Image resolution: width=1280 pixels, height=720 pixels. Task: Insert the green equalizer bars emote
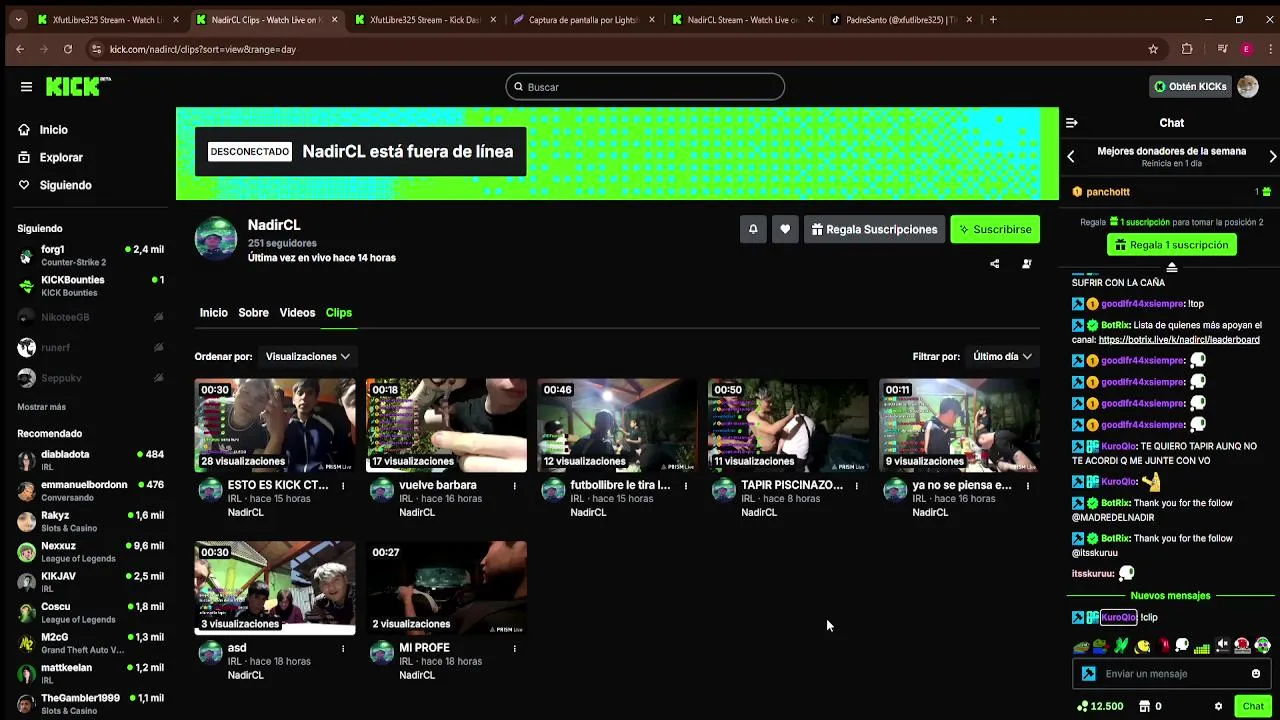tap(1202, 647)
